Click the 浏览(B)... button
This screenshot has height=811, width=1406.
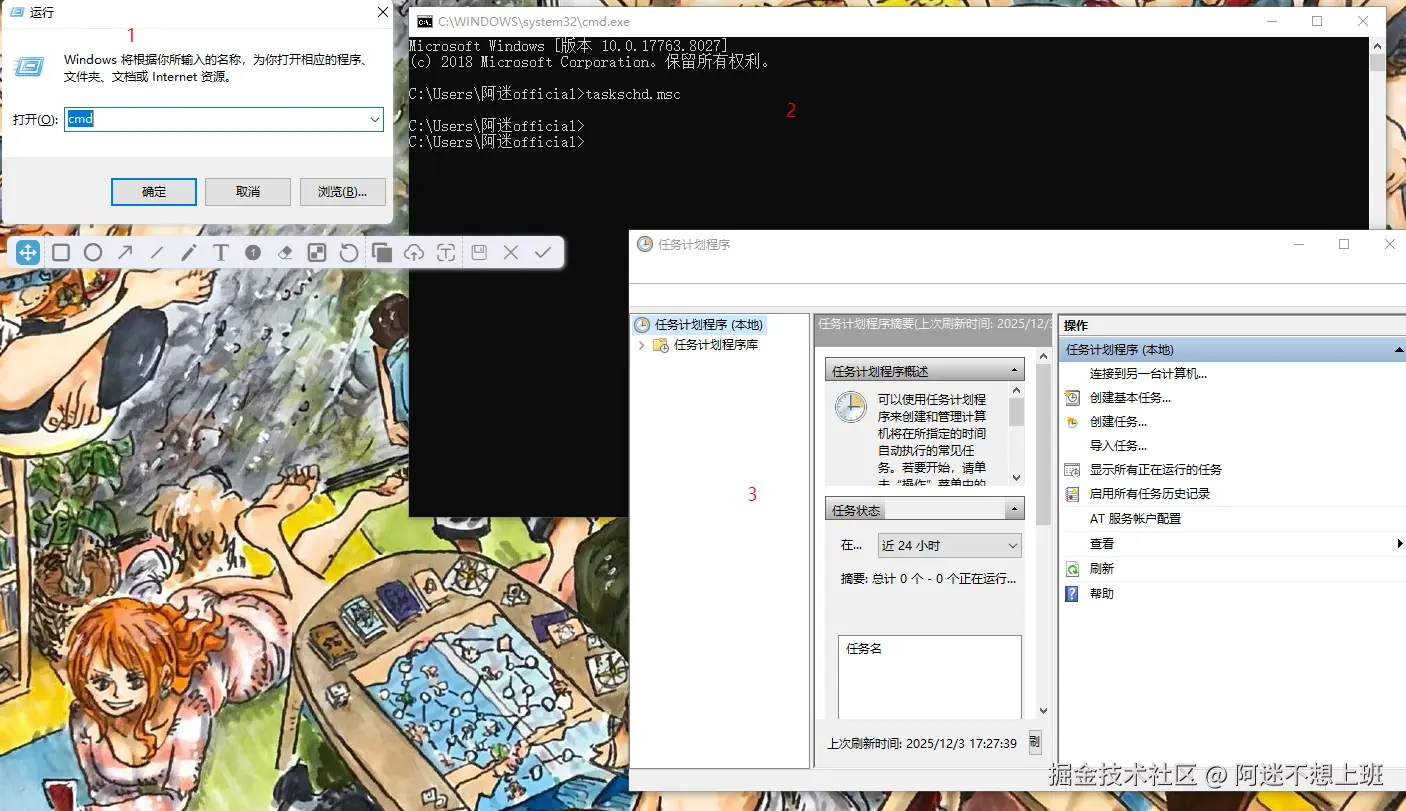pos(342,191)
